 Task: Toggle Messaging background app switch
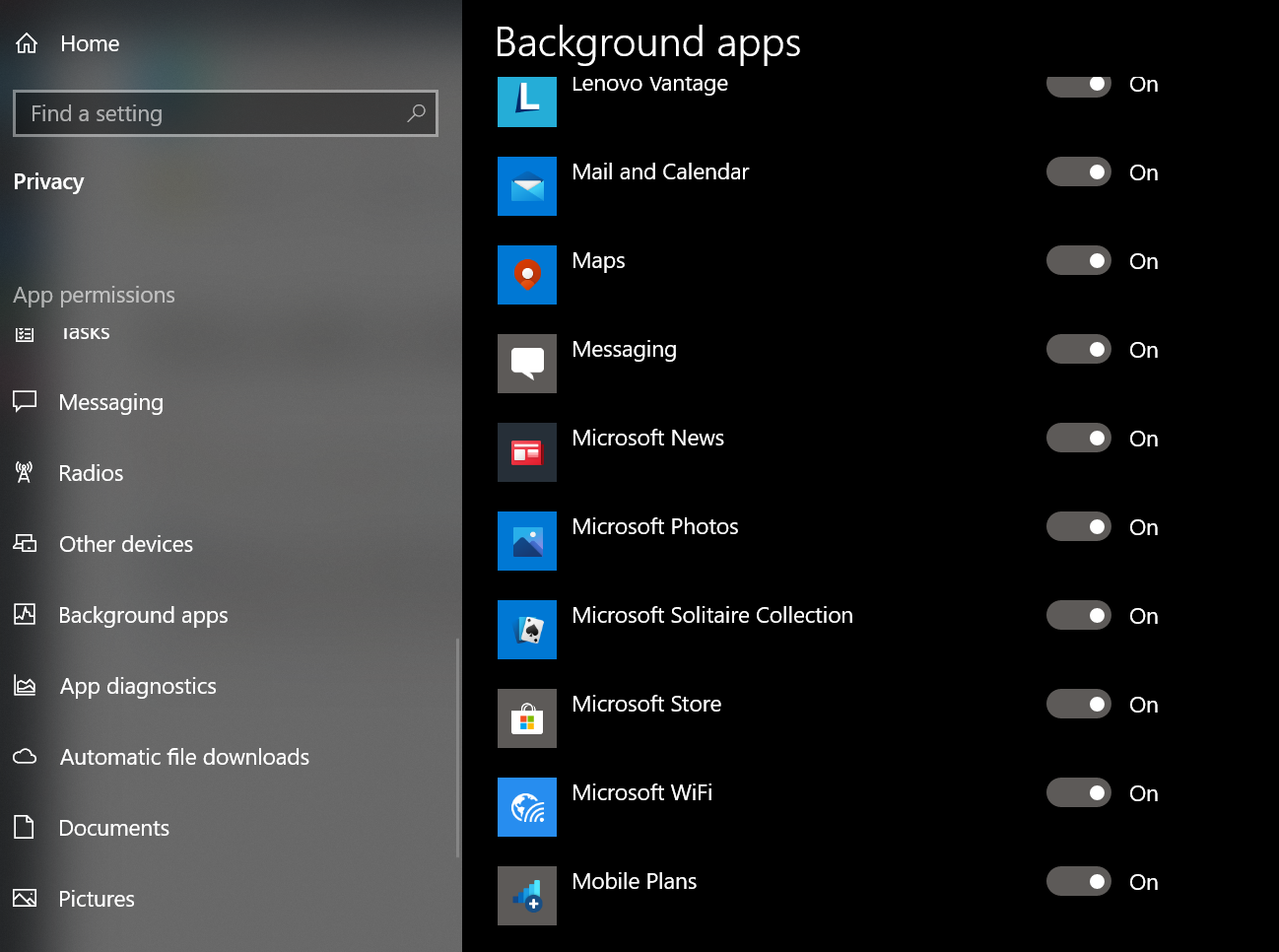(x=1079, y=349)
